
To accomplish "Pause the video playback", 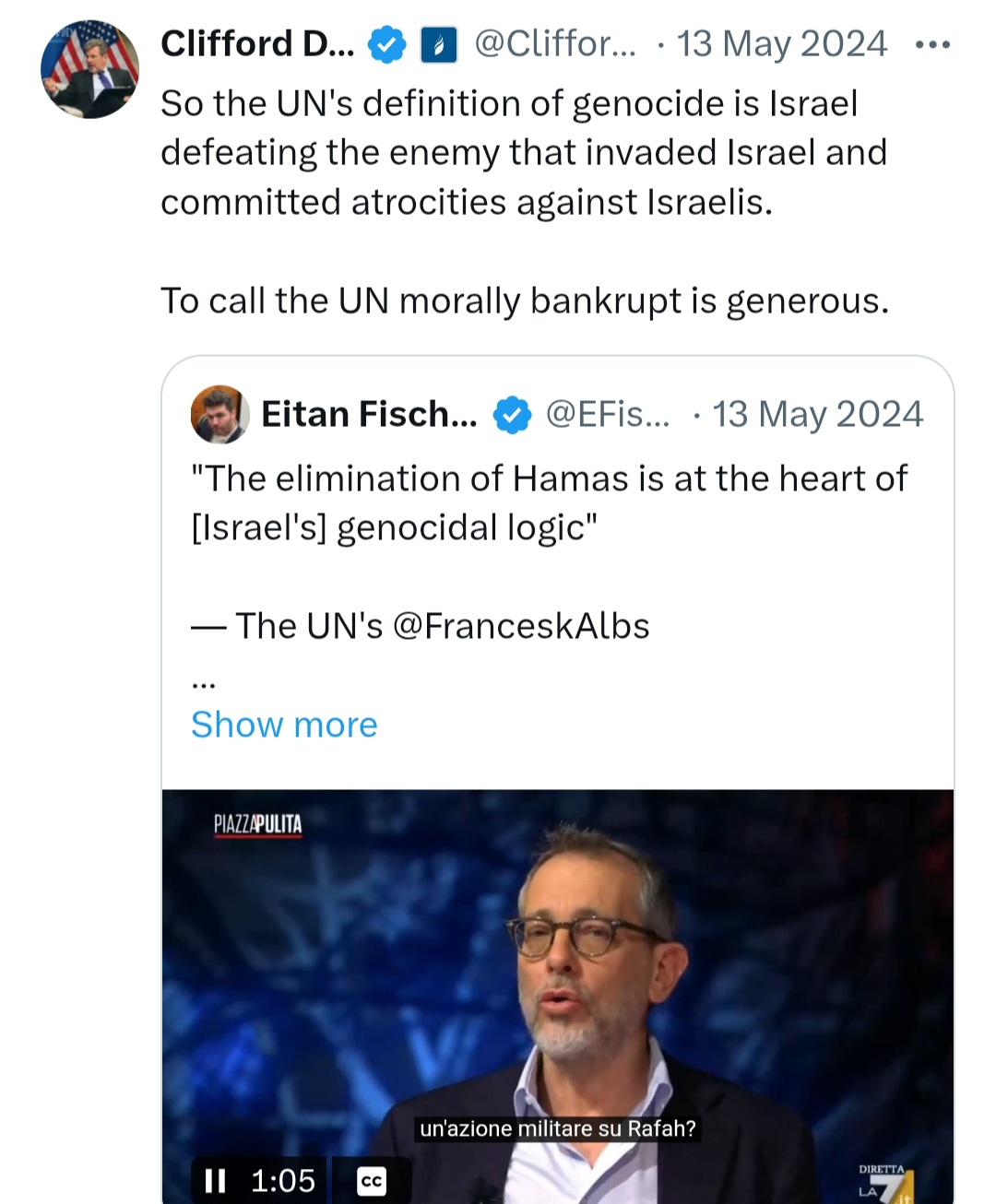I will pos(215,1180).
